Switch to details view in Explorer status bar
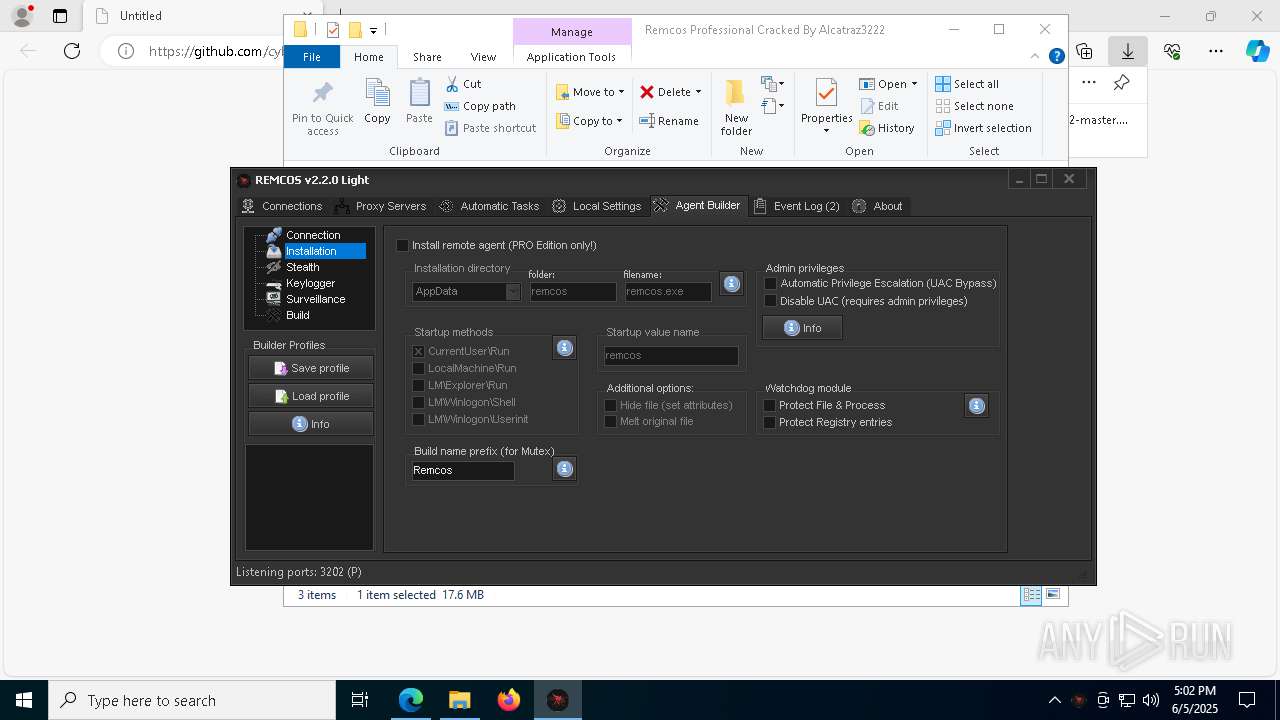Screen dimensions: 1280x720 pyautogui.click(x=1030, y=595)
